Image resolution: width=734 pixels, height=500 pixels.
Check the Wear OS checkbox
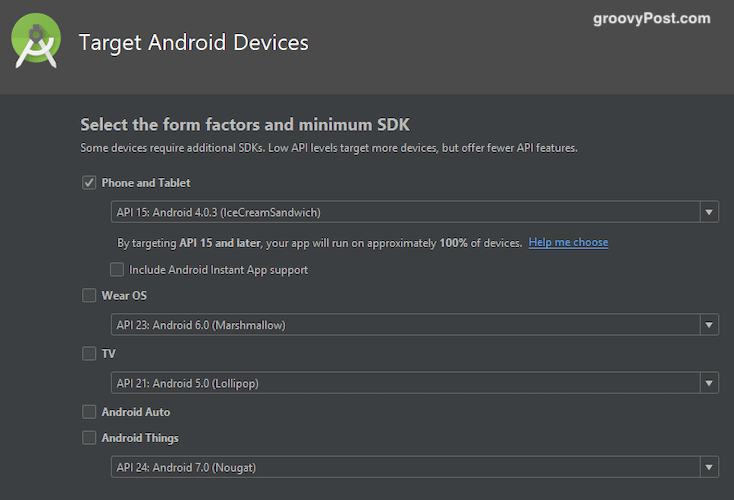tap(89, 295)
